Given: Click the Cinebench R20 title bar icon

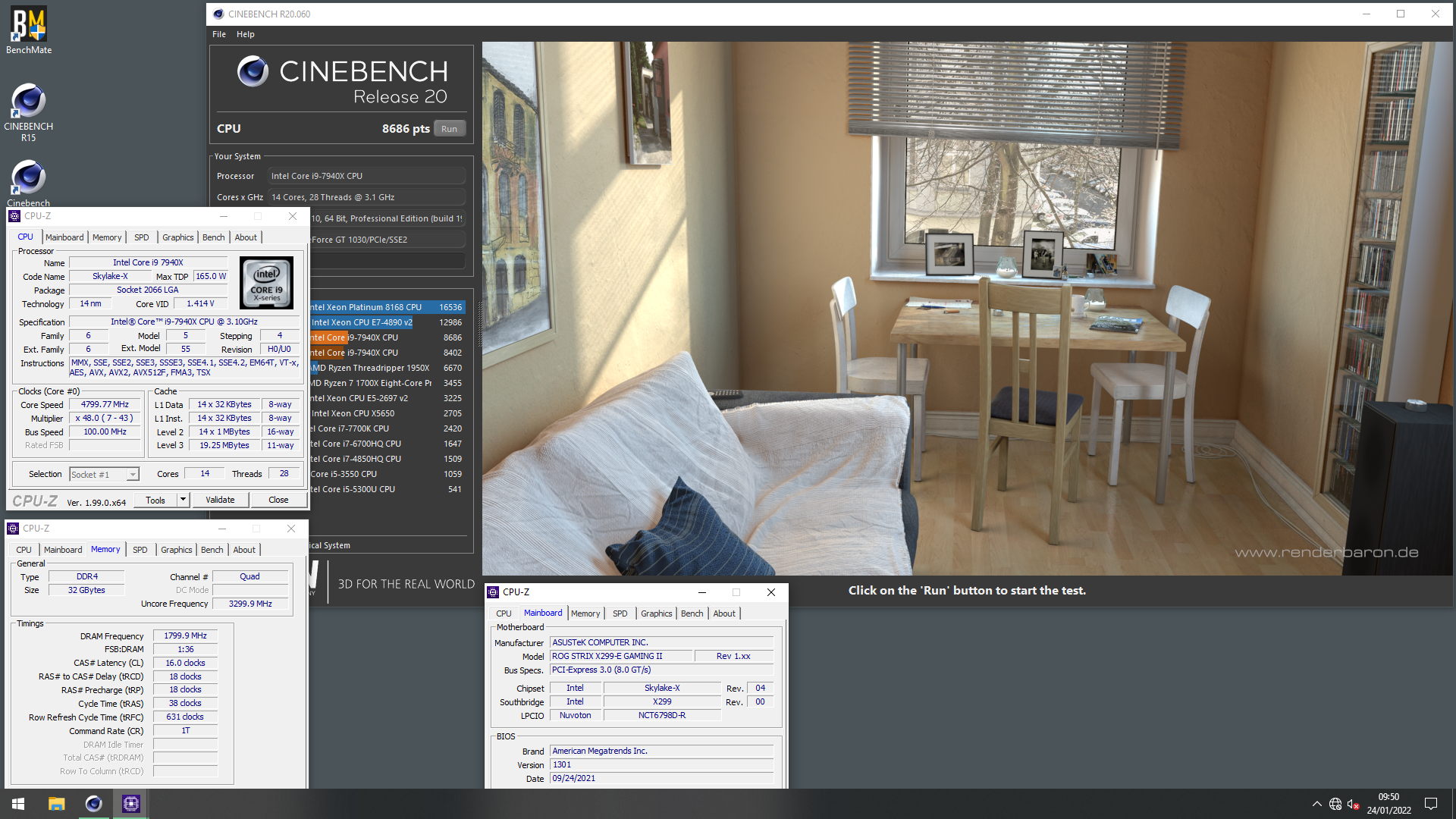Looking at the screenshot, I should pos(218,14).
